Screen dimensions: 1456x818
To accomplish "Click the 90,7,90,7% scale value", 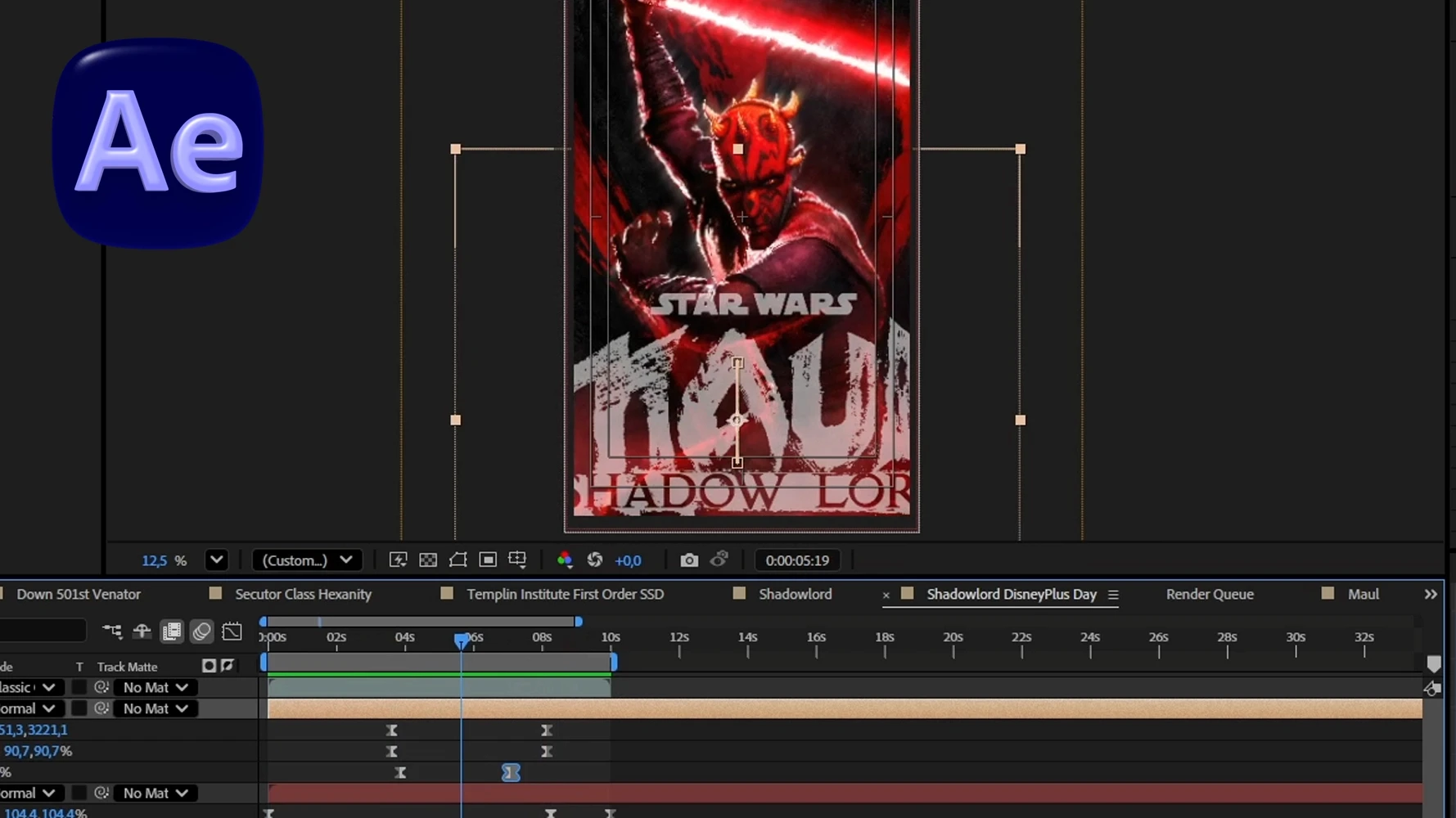I will 38,751.
